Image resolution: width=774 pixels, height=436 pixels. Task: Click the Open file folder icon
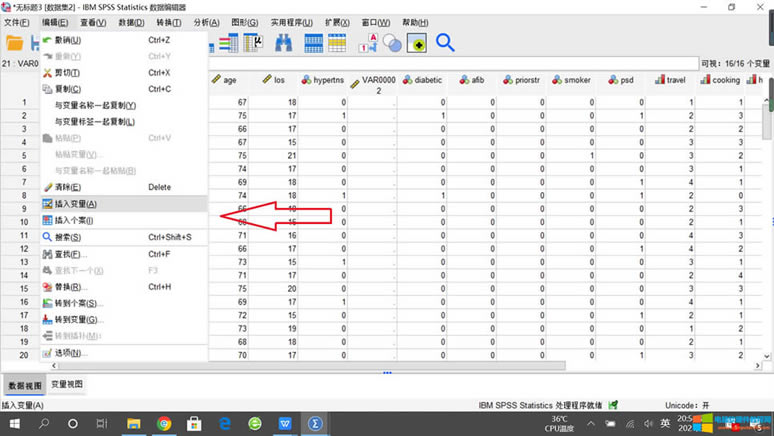(14, 43)
